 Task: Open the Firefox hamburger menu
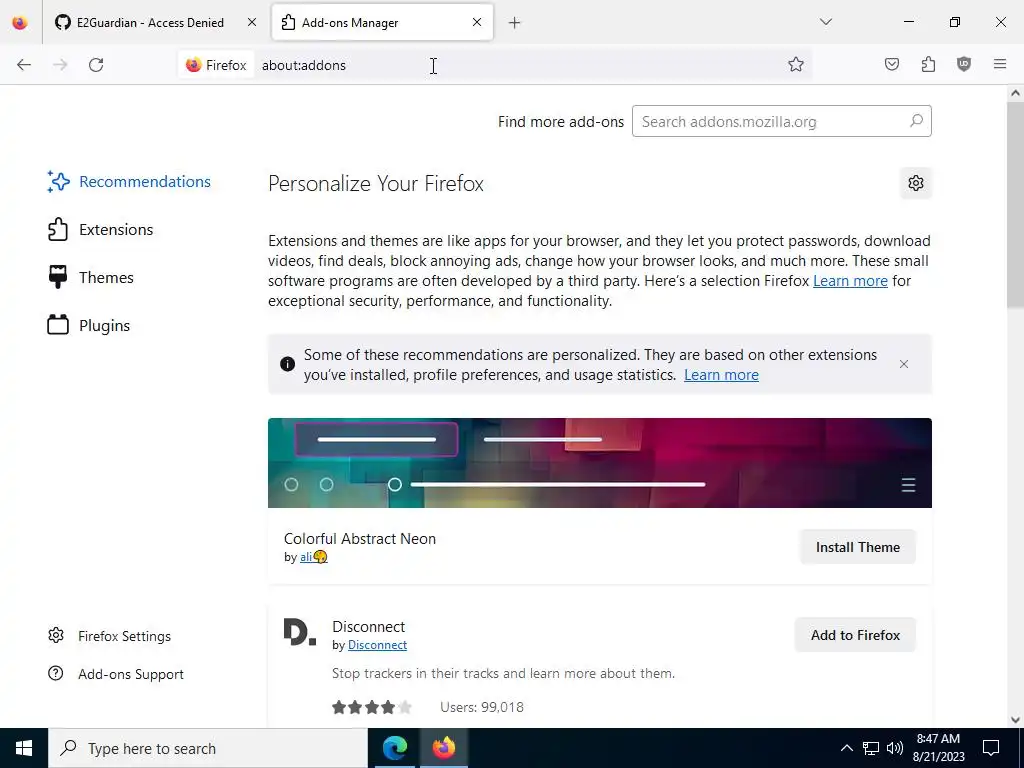pyautogui.click(x=1000, y=64)
